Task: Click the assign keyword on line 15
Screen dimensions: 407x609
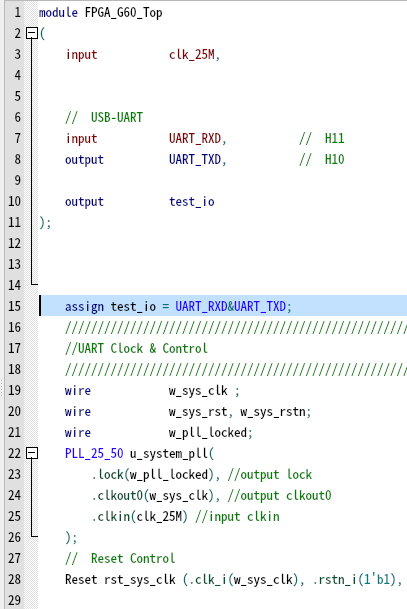Action: click(x=84, y=306)
